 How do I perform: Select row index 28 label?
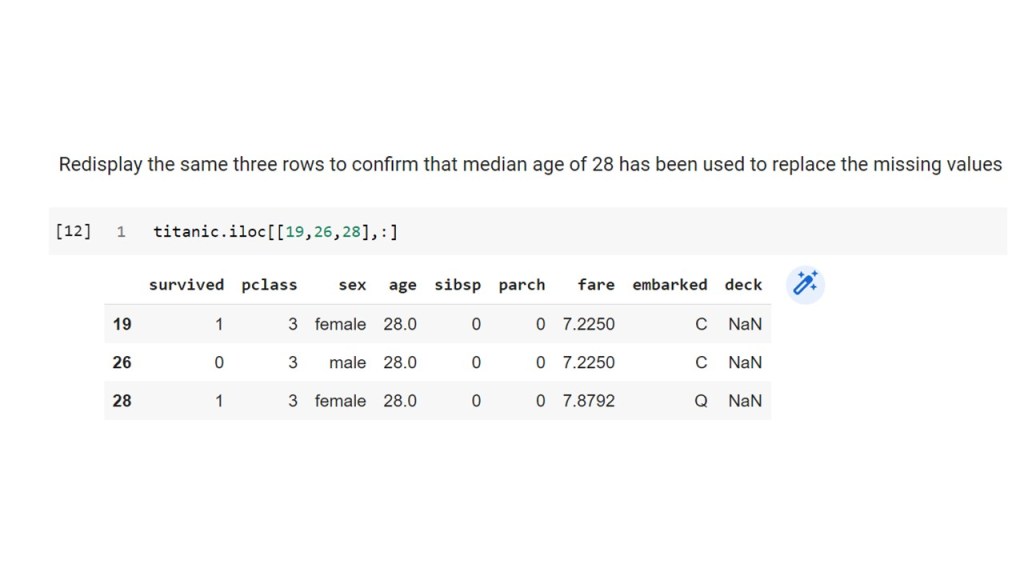coord(122,401)
